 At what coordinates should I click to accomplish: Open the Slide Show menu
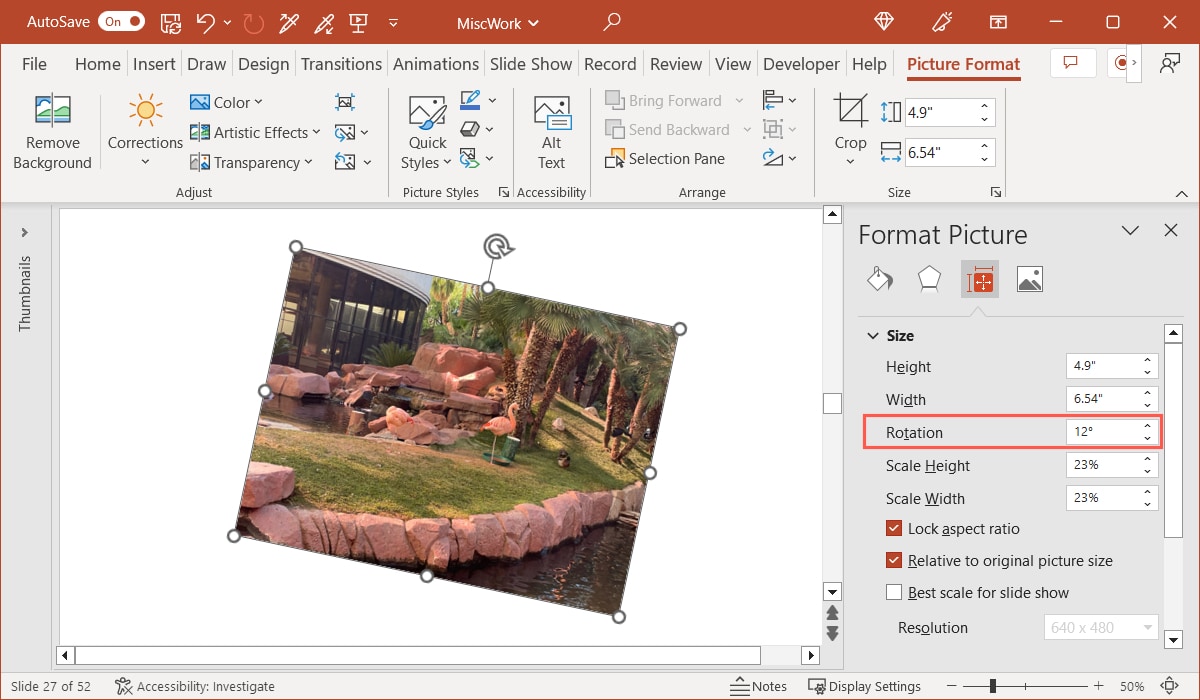pyautogui.click(x=531, y=63)
